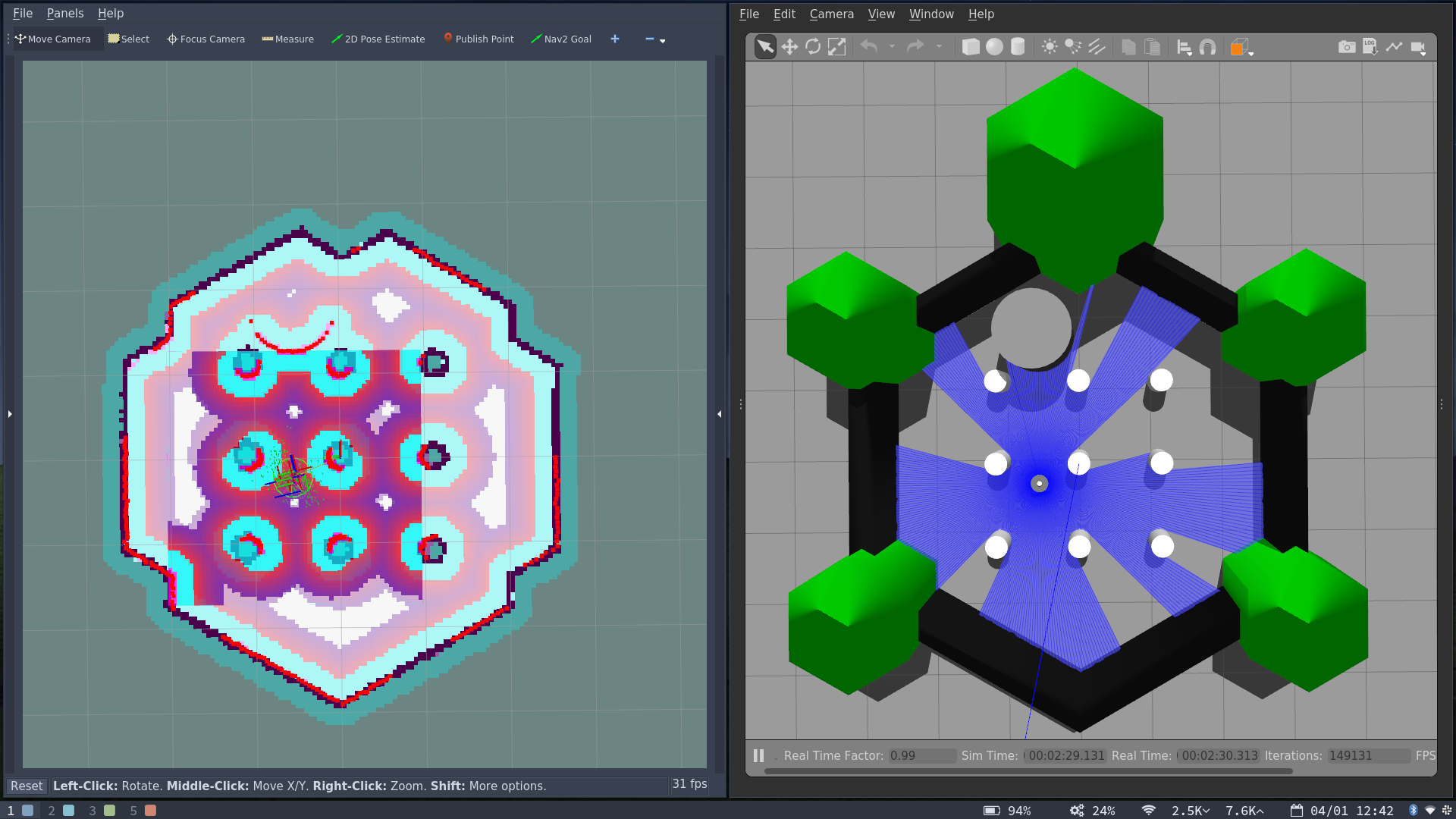This screenshot has height=819, width=1456.
Task: Select the Publish Point tool
Action: [479, 39]
